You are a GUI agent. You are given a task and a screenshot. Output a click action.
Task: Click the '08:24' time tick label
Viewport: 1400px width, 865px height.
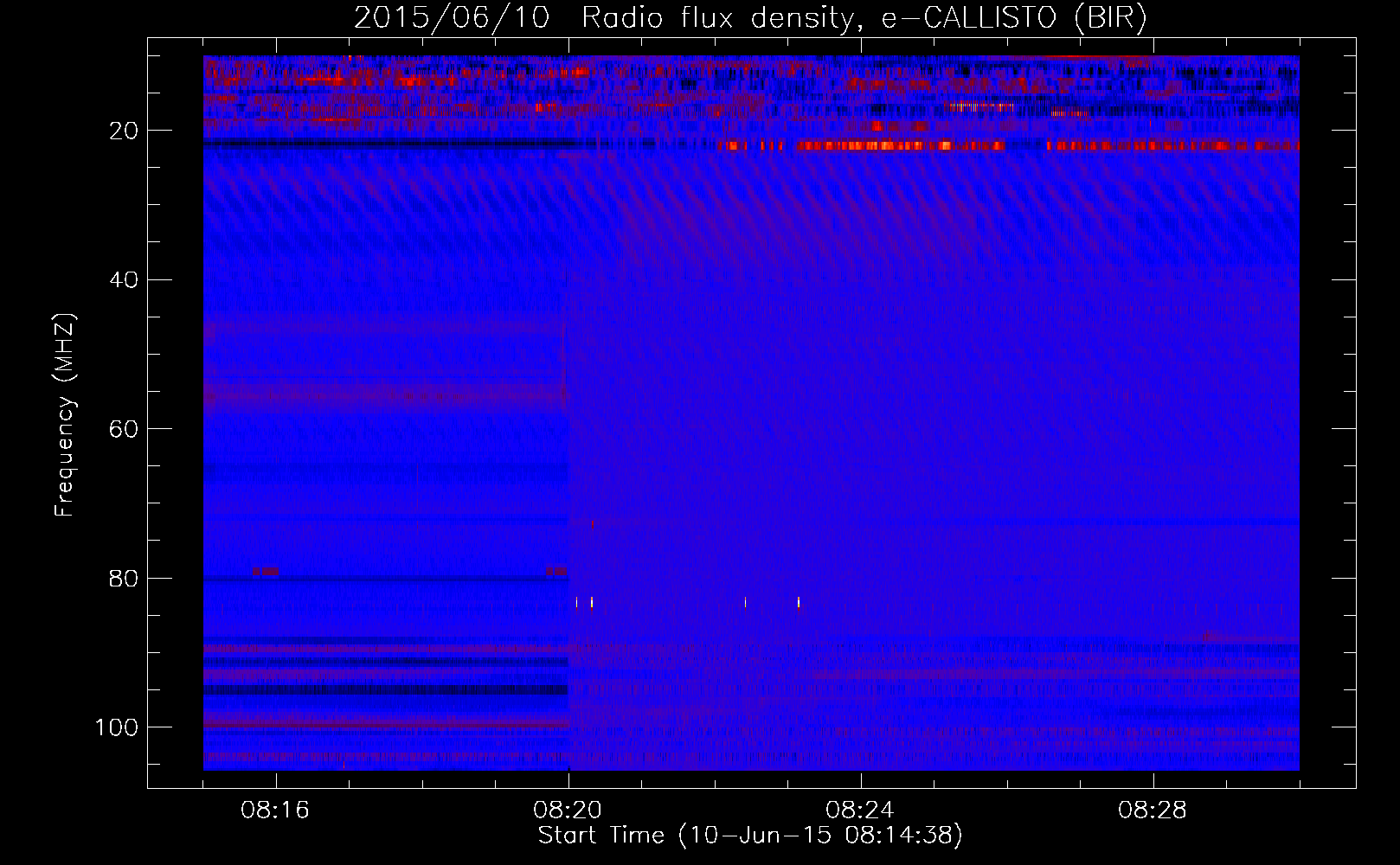click(860, 811)
